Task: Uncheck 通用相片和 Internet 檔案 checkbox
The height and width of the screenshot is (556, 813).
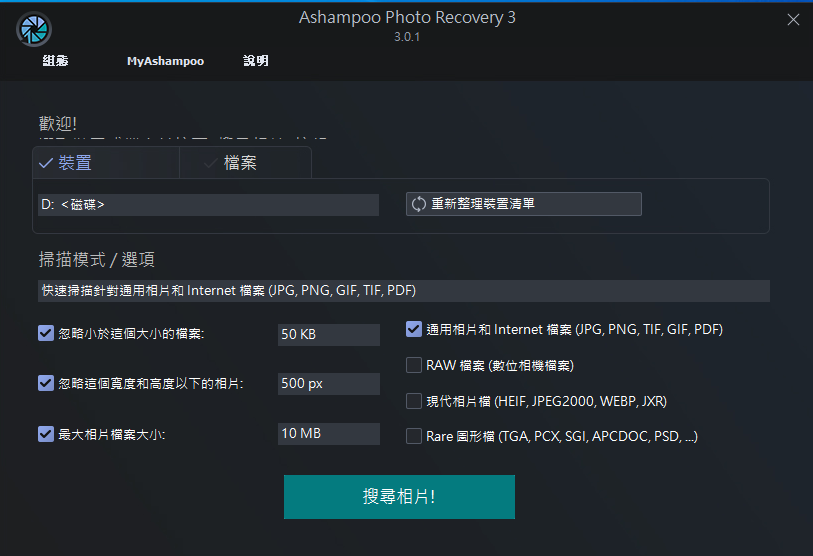Action: [414, 329]
